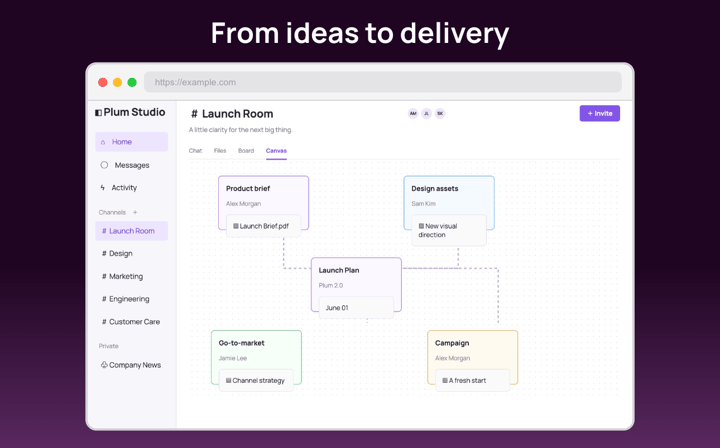This screenshot has height=448, width=720.
Task: Select the Launch Room channel
Action: (x=131, y=231)
